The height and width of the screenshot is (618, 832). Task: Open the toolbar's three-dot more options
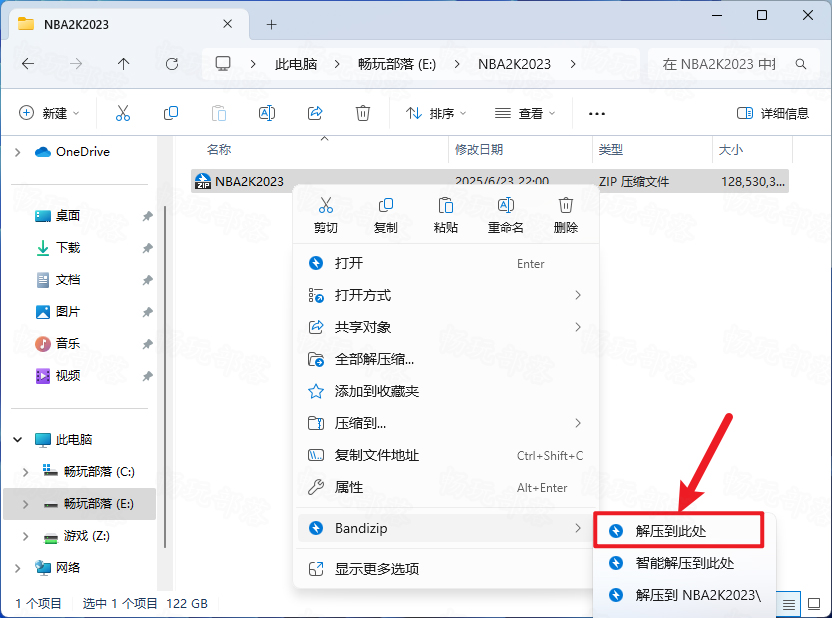coord(597,114)
